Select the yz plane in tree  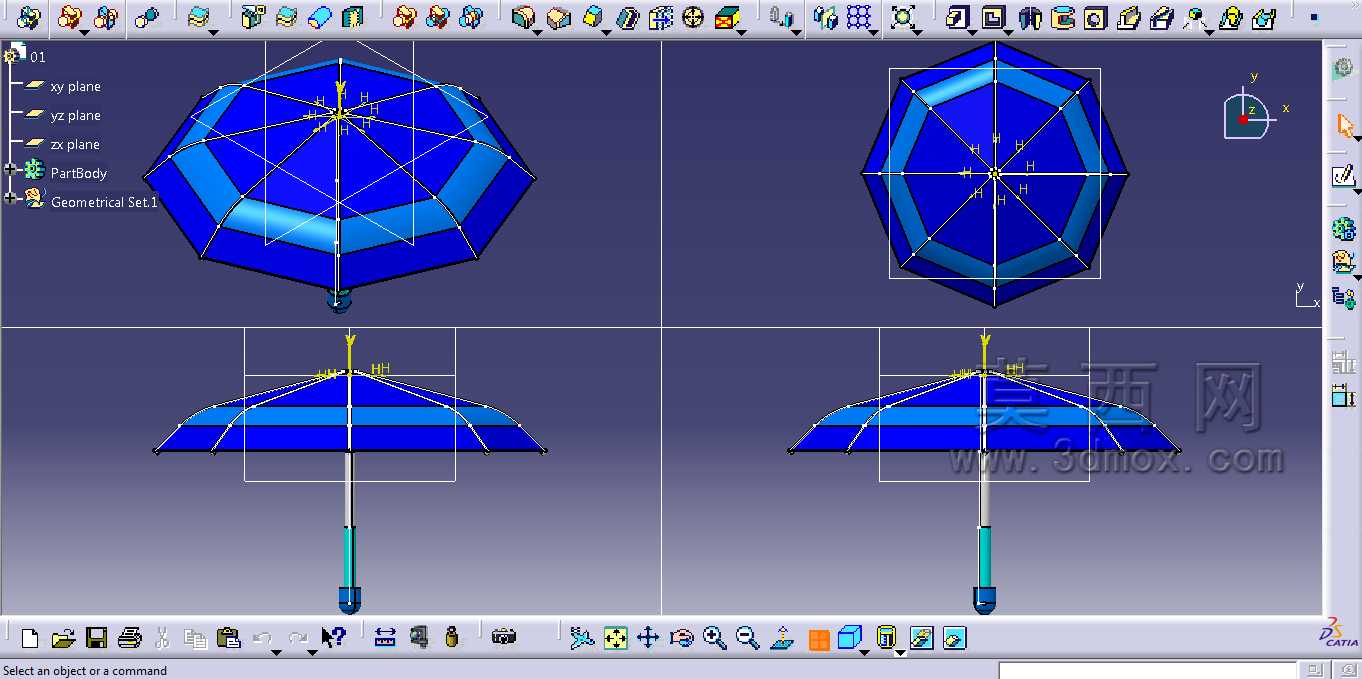[x=75, y=116]
